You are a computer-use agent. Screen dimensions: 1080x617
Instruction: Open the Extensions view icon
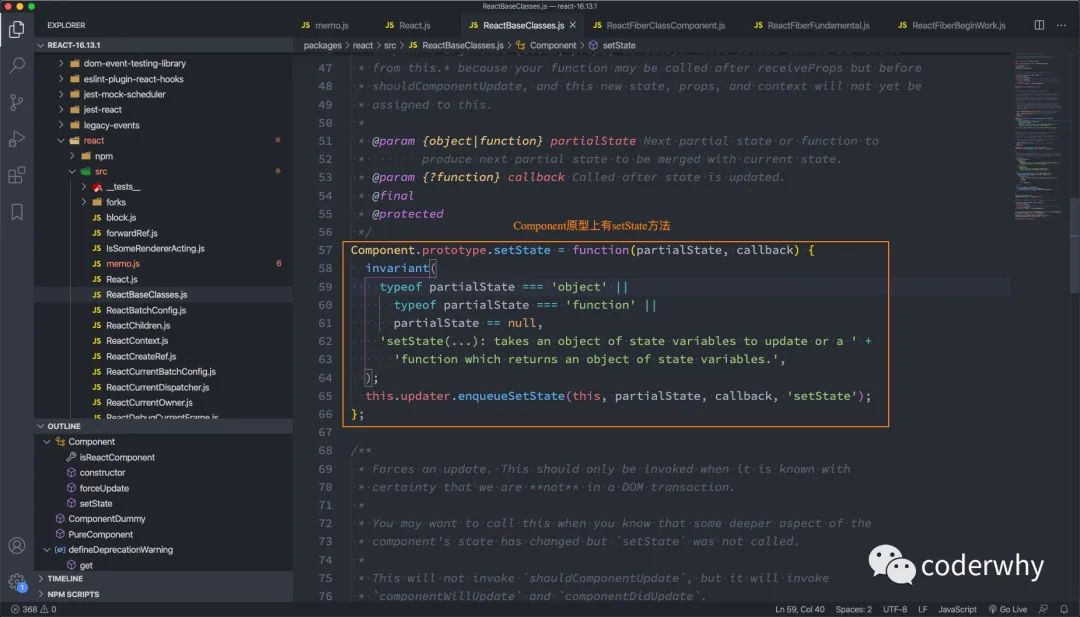17,175
